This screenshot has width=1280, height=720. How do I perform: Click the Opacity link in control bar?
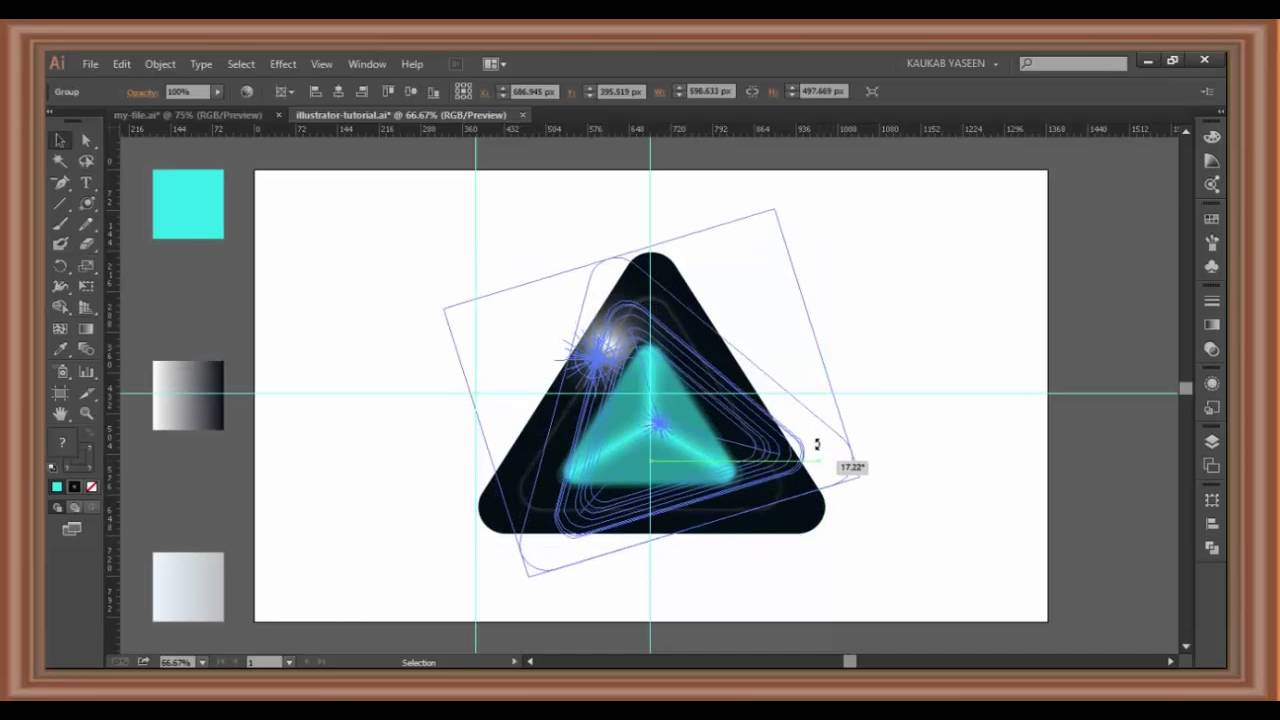point(142,92)
